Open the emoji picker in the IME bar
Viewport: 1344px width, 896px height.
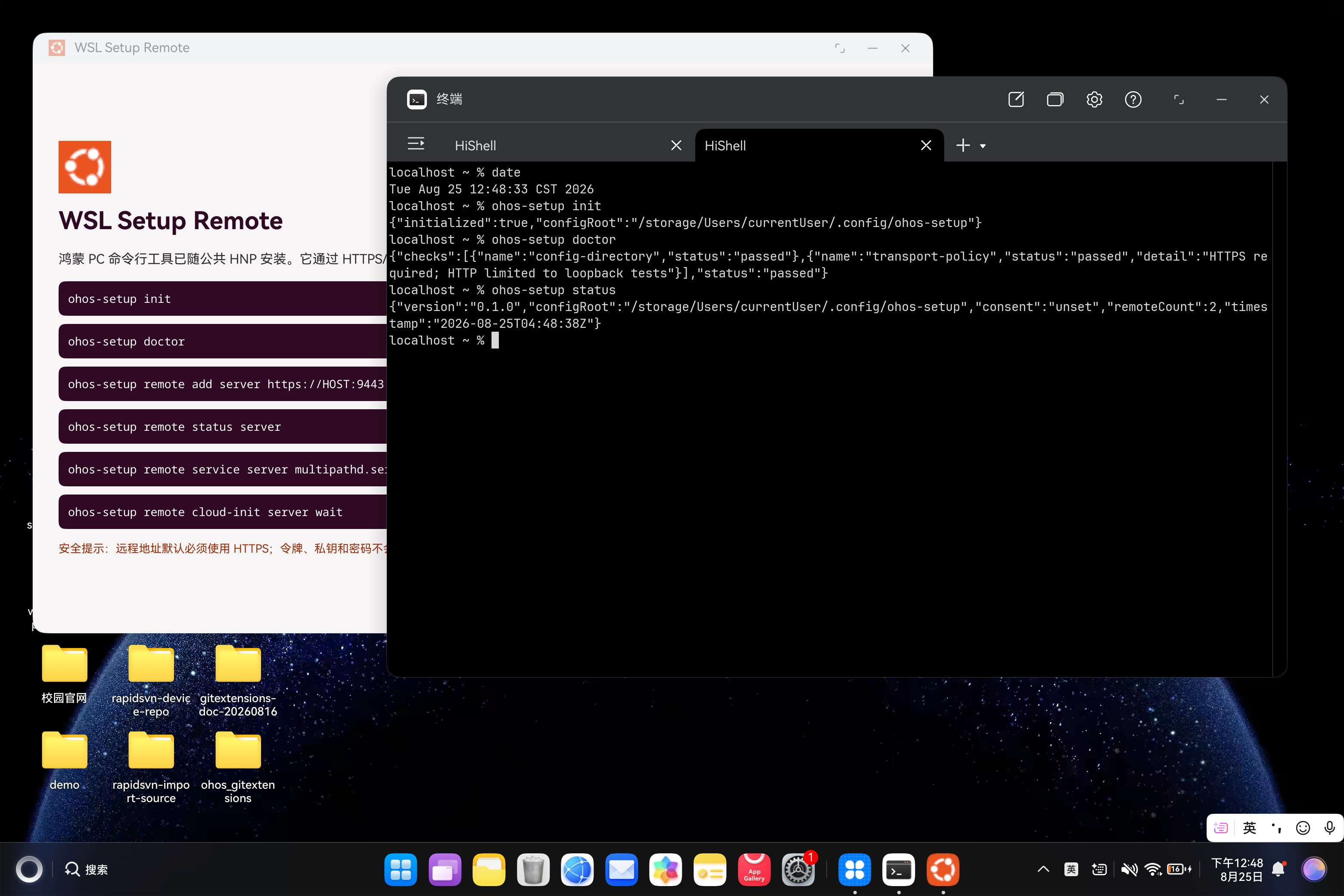pos(1303,828)
